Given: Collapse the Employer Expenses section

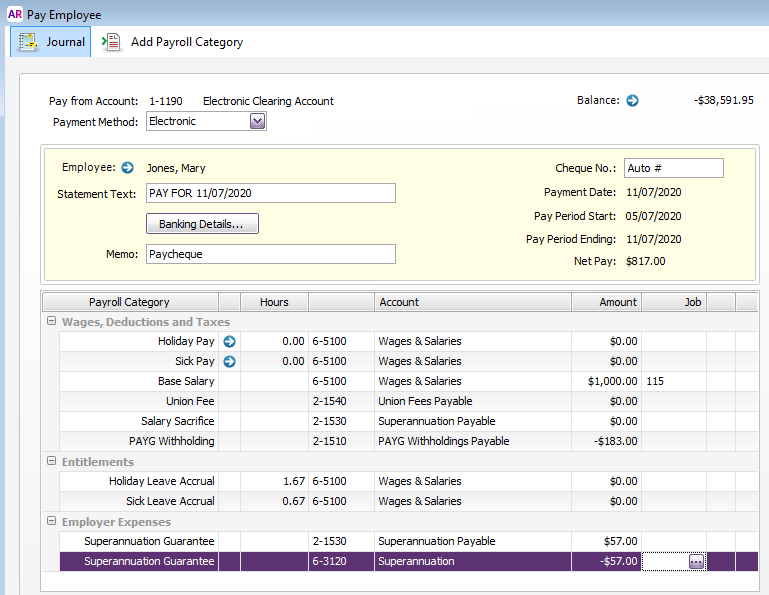Looking at the screenshot, I should click(x=50, y=522).
